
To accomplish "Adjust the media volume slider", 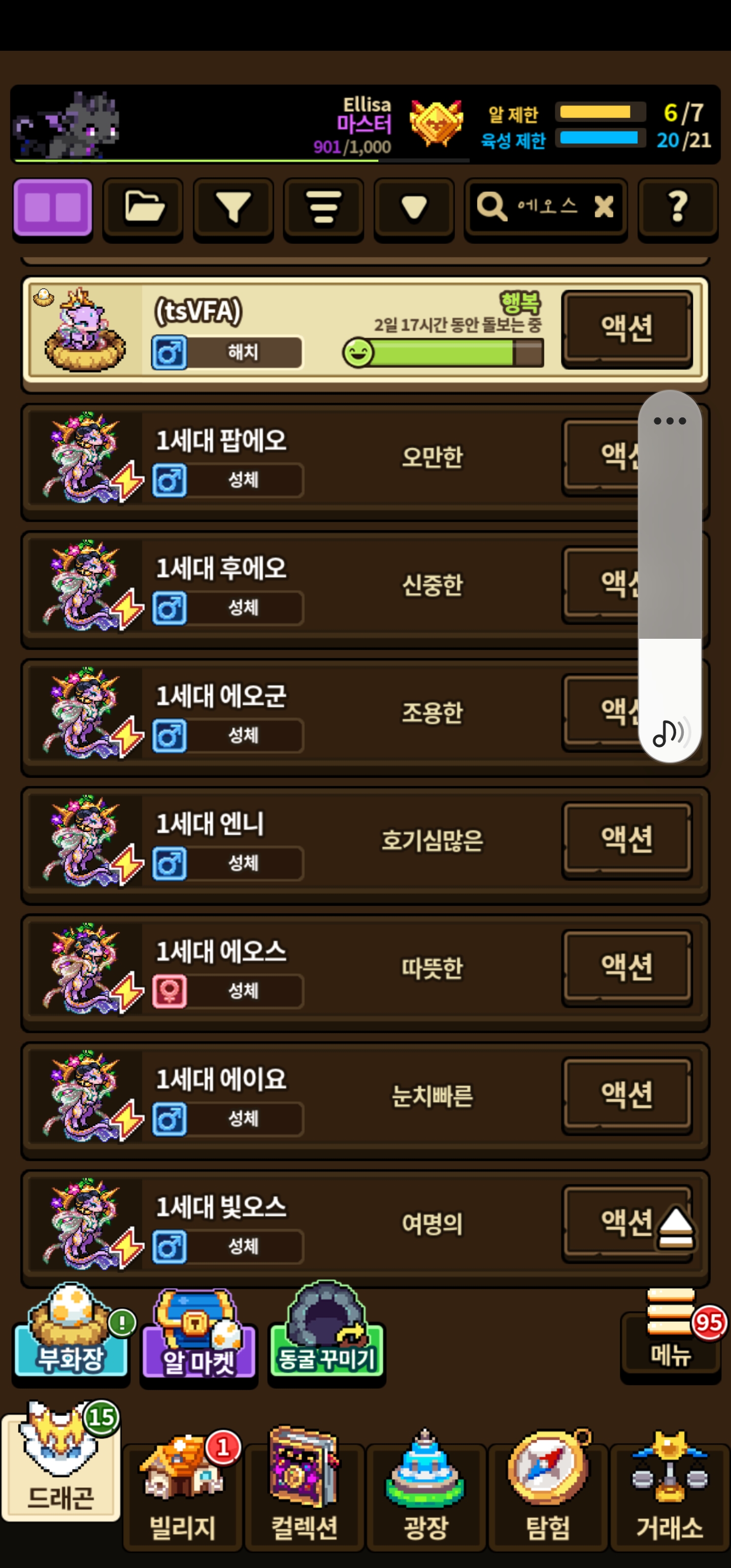I will pyautogui.click(x=670, y=576).
